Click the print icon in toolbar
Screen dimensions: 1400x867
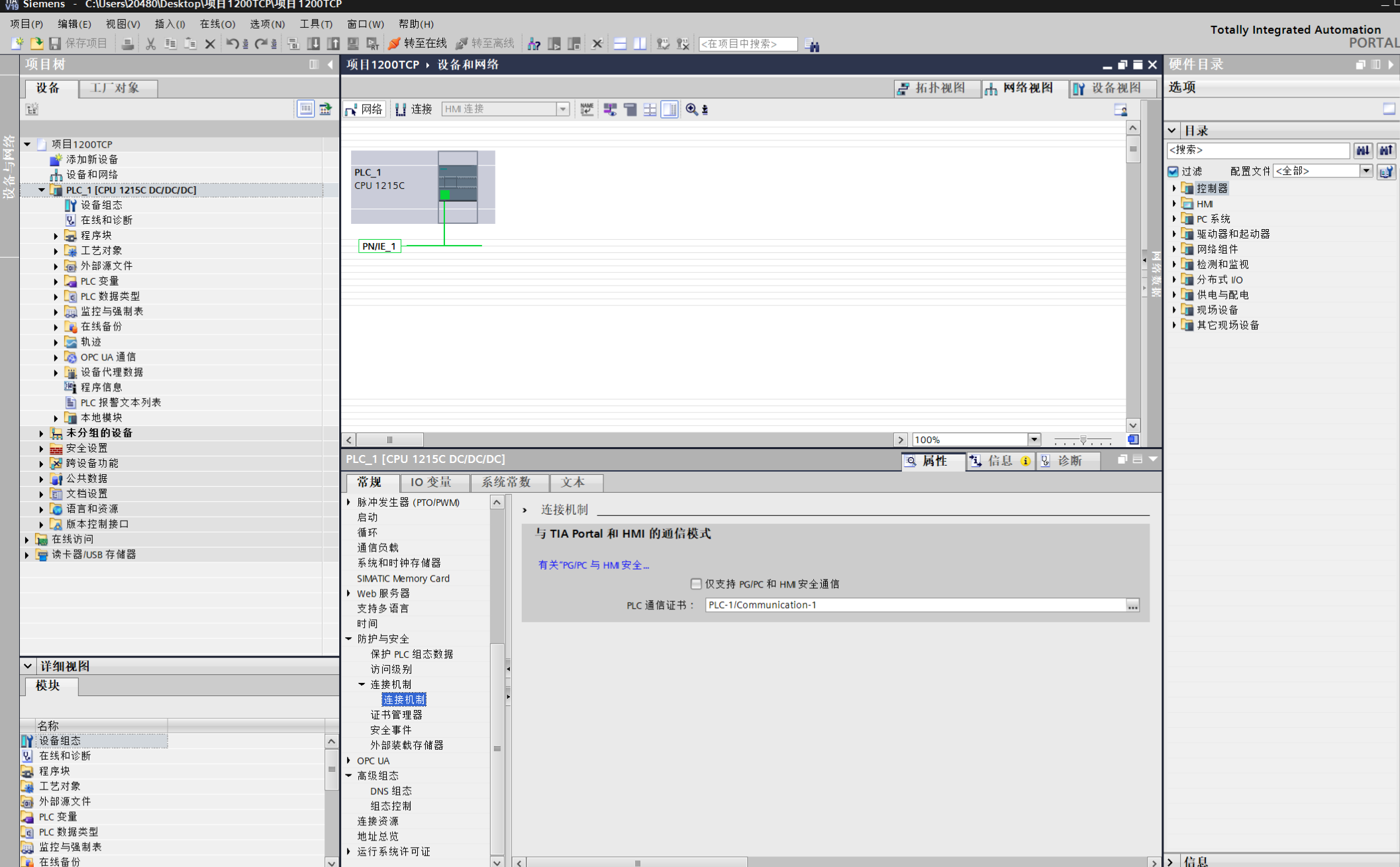click(128, 44)
